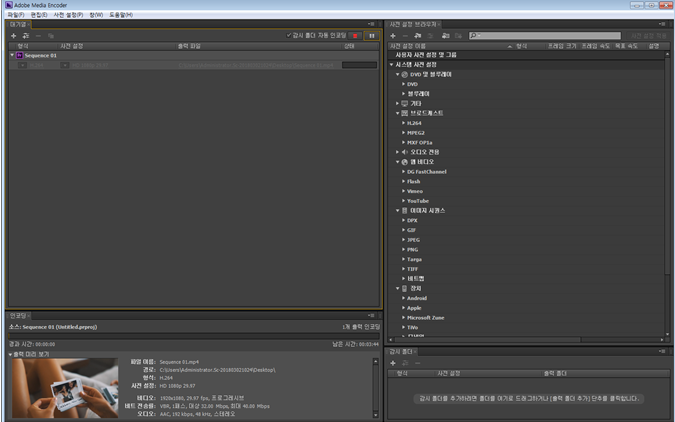Click delete preset minus in preset browser
Image resolution: width=675 pixels, height=422 pixels.
pos(405,36)
